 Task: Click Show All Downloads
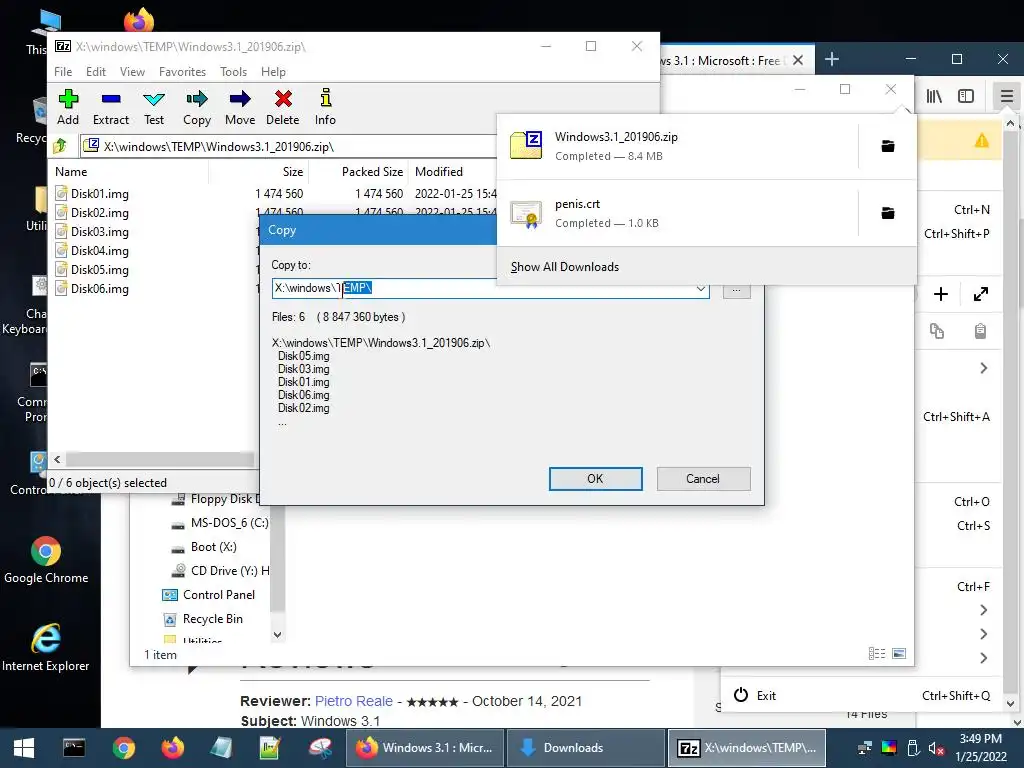click(x=564, y=267)
